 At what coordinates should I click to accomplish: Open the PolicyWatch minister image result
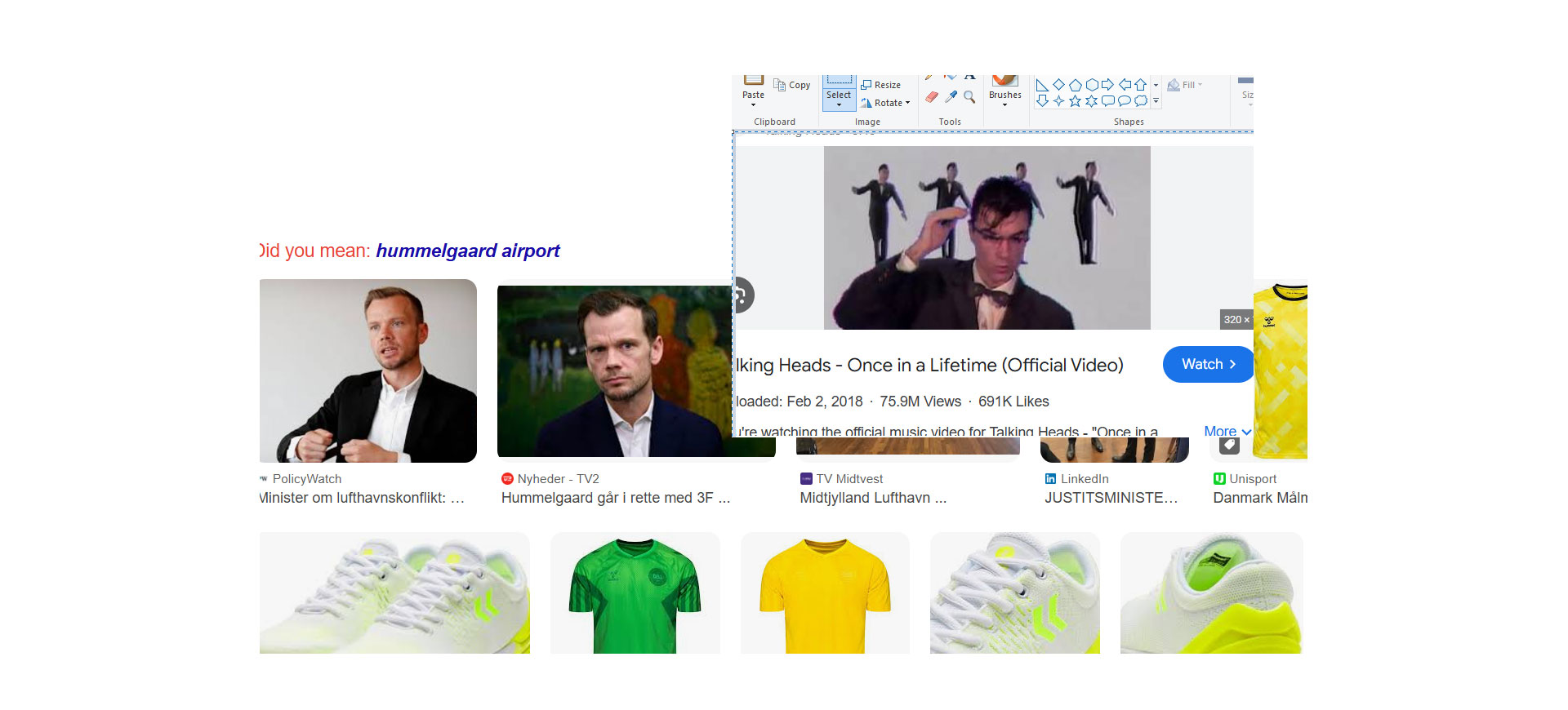click(x=367, y=371)
